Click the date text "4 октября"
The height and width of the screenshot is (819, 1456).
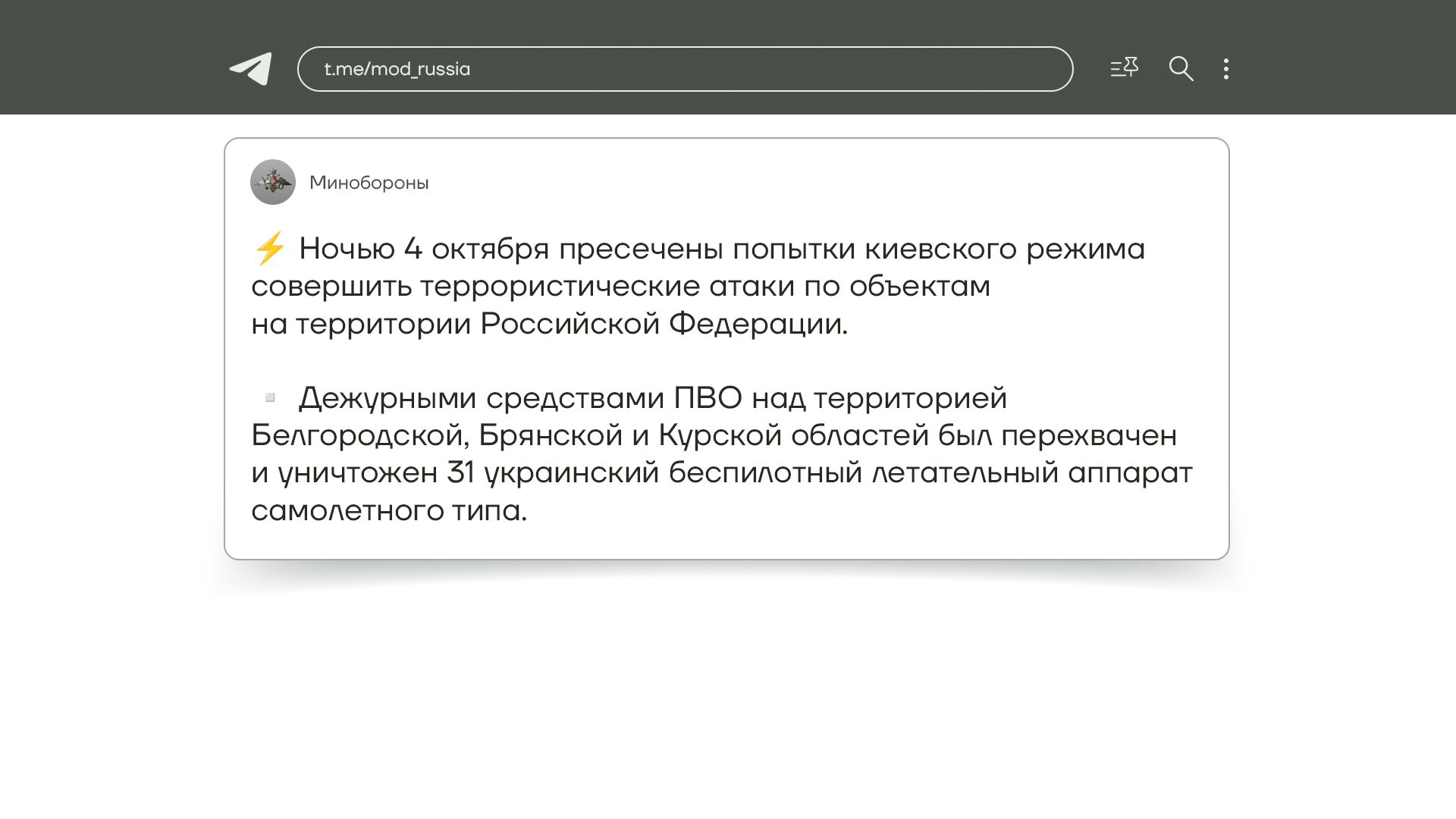click(476, 249)
